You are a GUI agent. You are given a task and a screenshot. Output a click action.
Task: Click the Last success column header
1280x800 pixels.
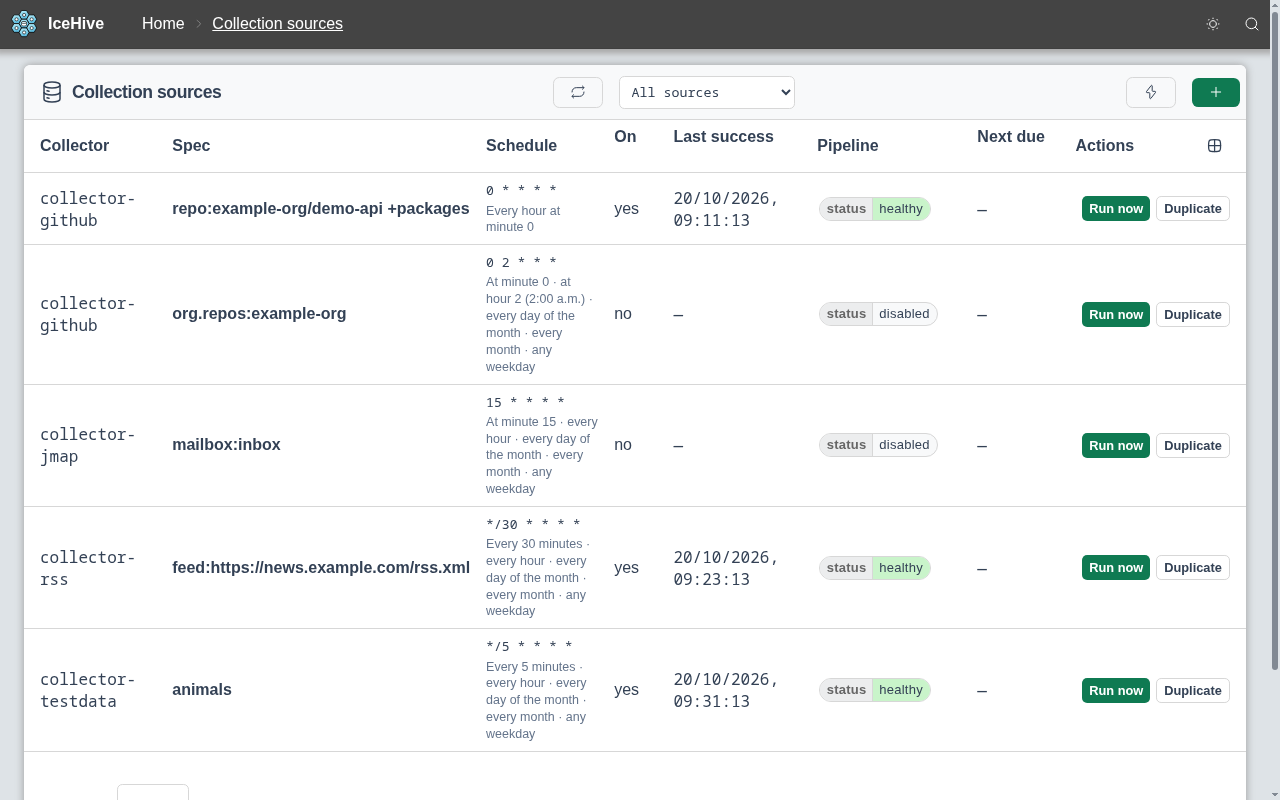point(723,137)
